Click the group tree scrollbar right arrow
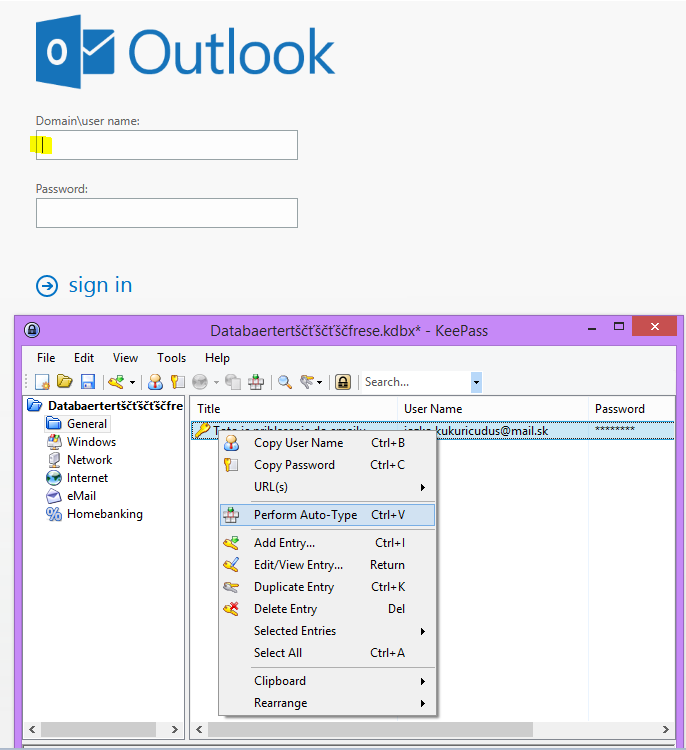The image size is (686, 750). pos(175,729)
